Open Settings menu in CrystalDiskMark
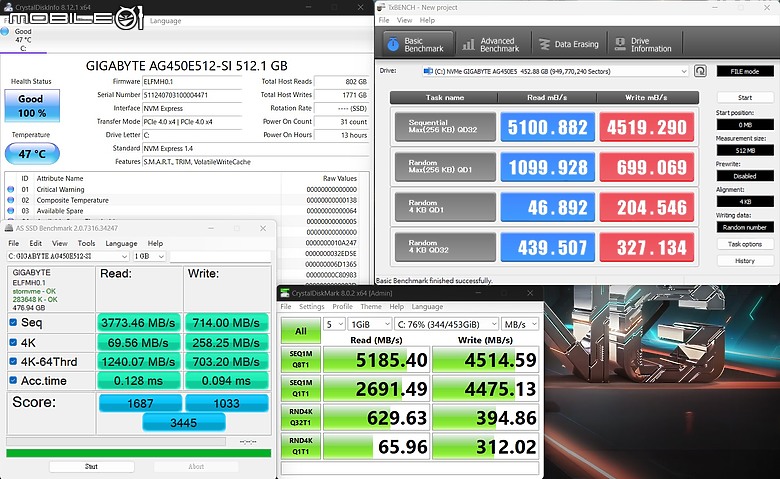 (x=312, y=306)
